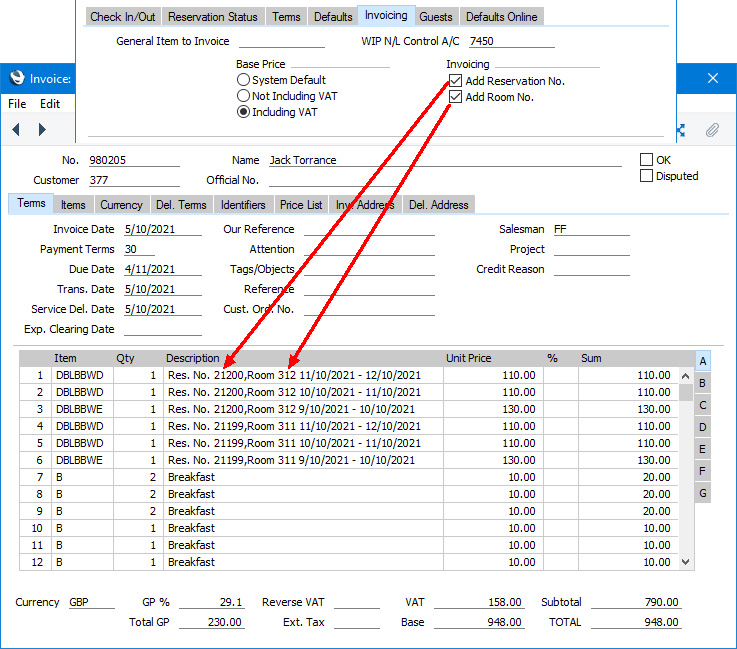
Task: Open the Defaults settings tab
Action: click(333, 16)
